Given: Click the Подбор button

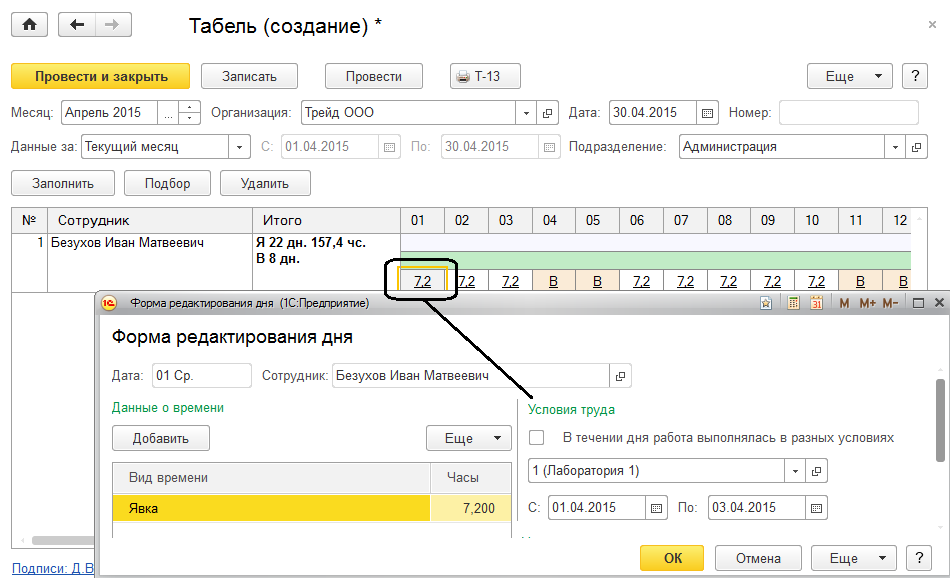Looking at the screenshot, I should coord(167,184).
